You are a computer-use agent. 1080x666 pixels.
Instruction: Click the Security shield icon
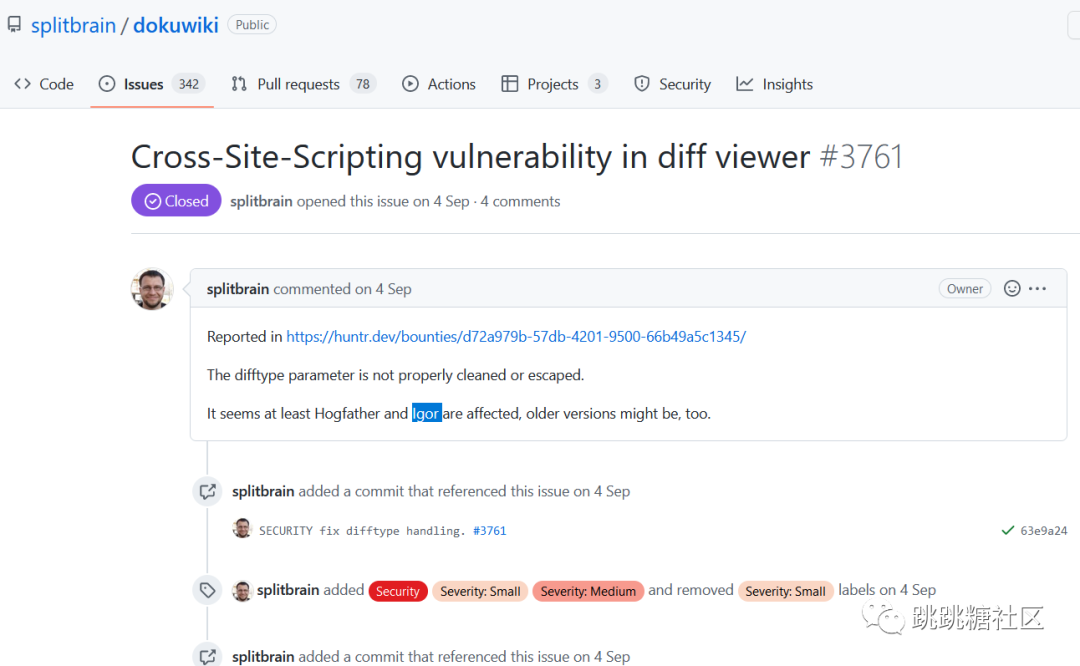(x=641, y=84)
